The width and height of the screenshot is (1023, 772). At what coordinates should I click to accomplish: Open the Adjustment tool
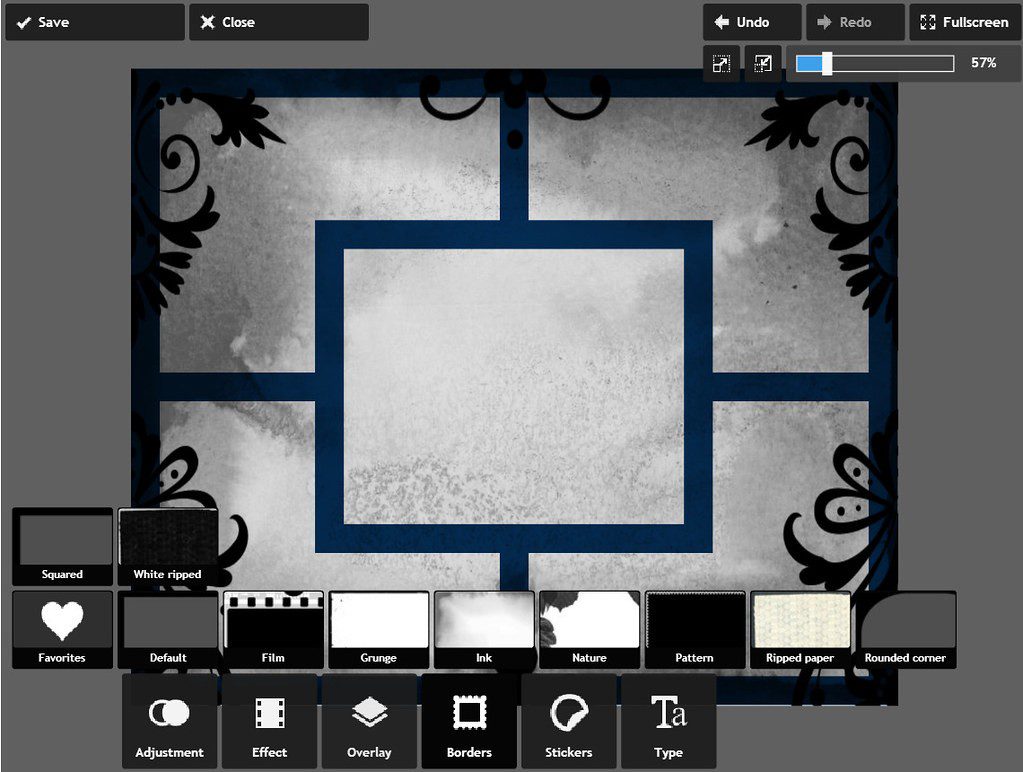click(x=170, y=721)
